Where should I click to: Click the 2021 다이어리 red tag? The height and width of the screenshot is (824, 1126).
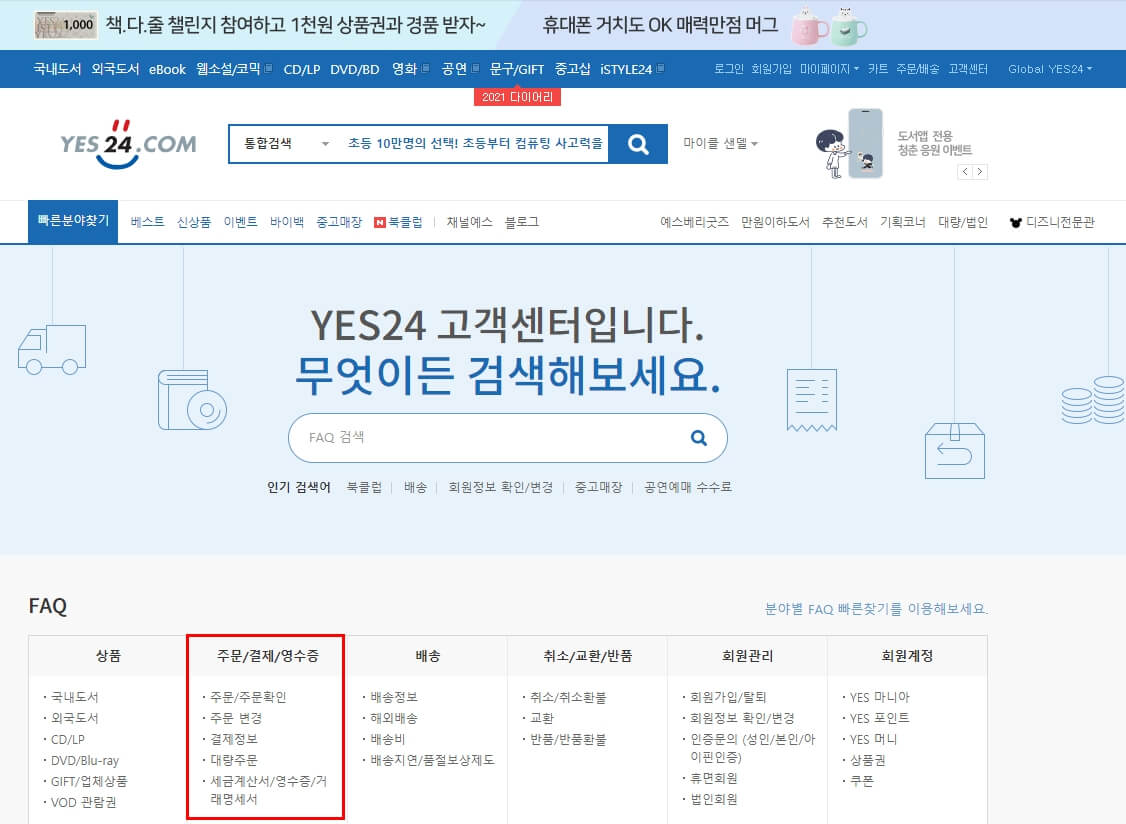pos(517,97)
